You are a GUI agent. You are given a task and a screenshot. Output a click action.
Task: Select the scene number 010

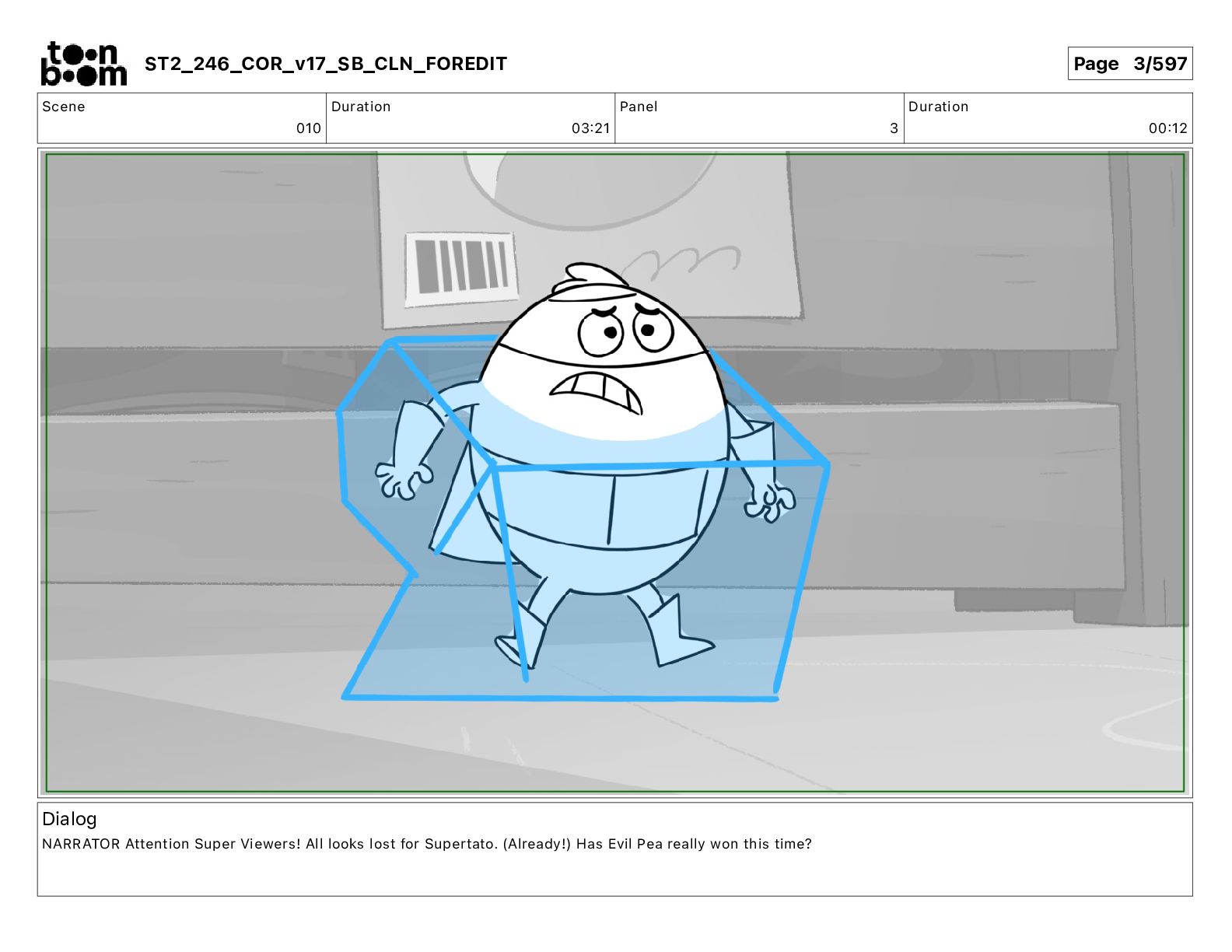pos(309,128)
